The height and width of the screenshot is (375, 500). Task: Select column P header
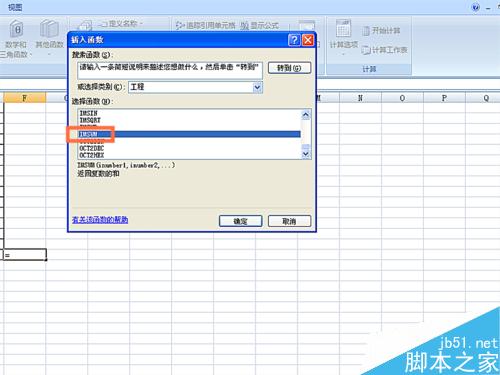pyautogui.click(x=444, y=98)
